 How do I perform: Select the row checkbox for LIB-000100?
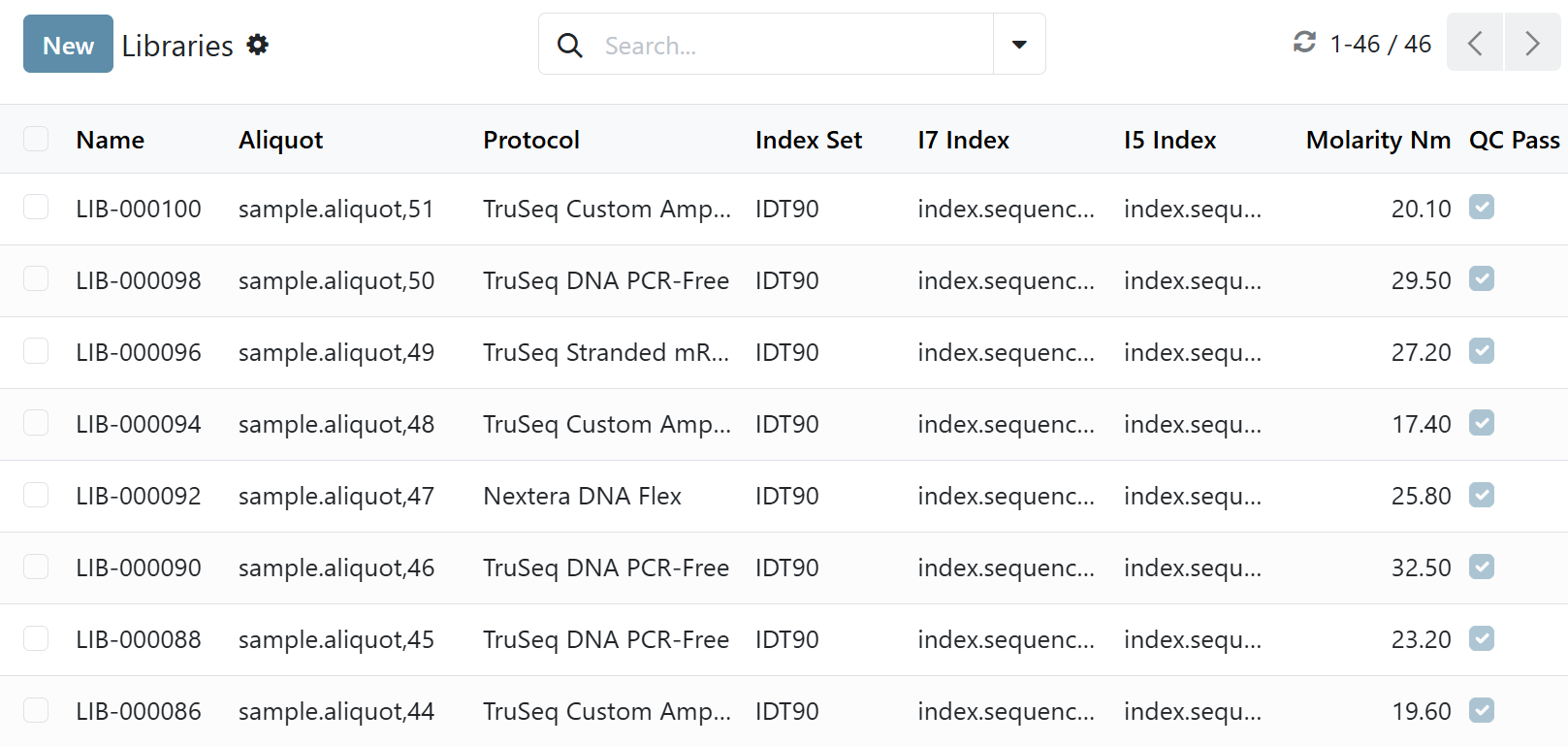tap(36, 207)
